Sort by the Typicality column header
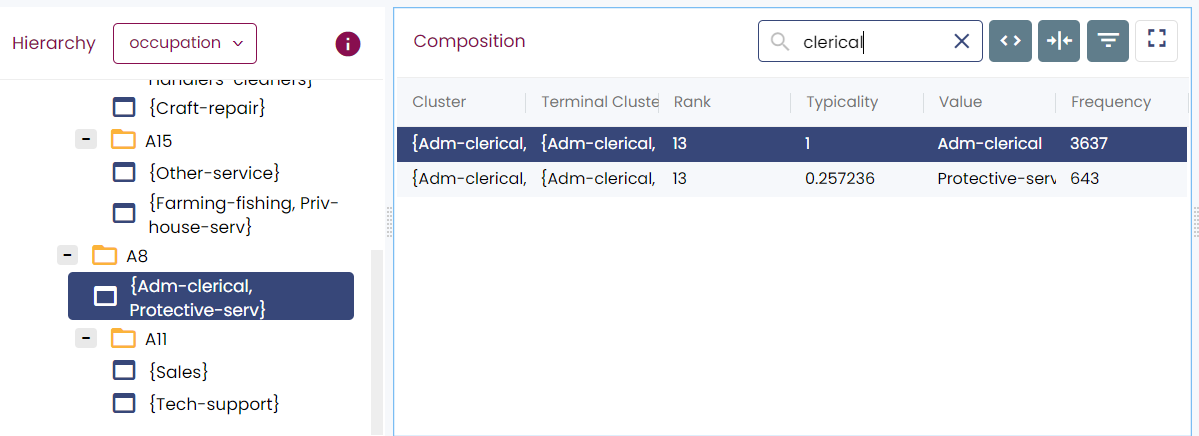The image size is (1199, 436). [841, 102]
